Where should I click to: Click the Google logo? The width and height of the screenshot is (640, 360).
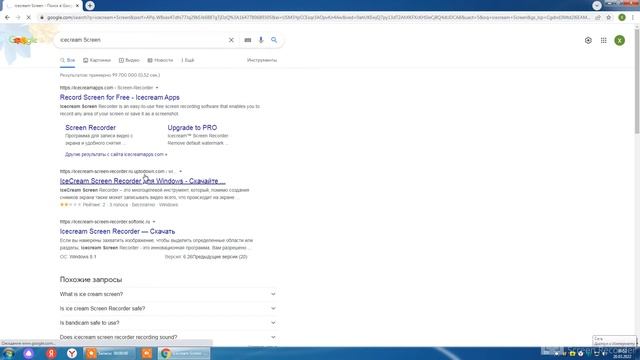[23, 40]
